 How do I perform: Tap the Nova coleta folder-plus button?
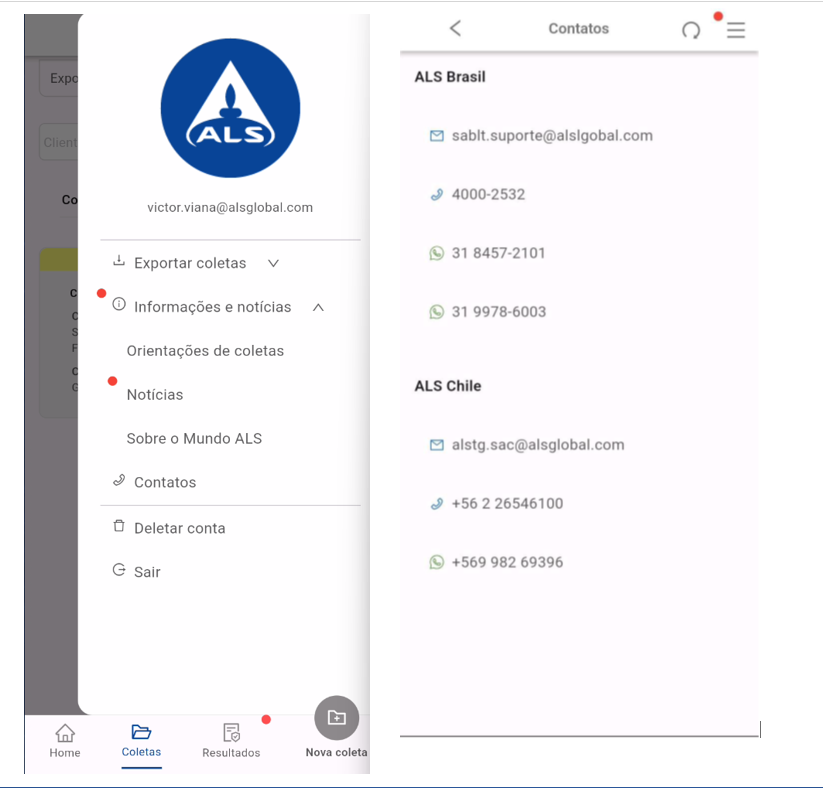pyautogui.click(x=336, y=717)
